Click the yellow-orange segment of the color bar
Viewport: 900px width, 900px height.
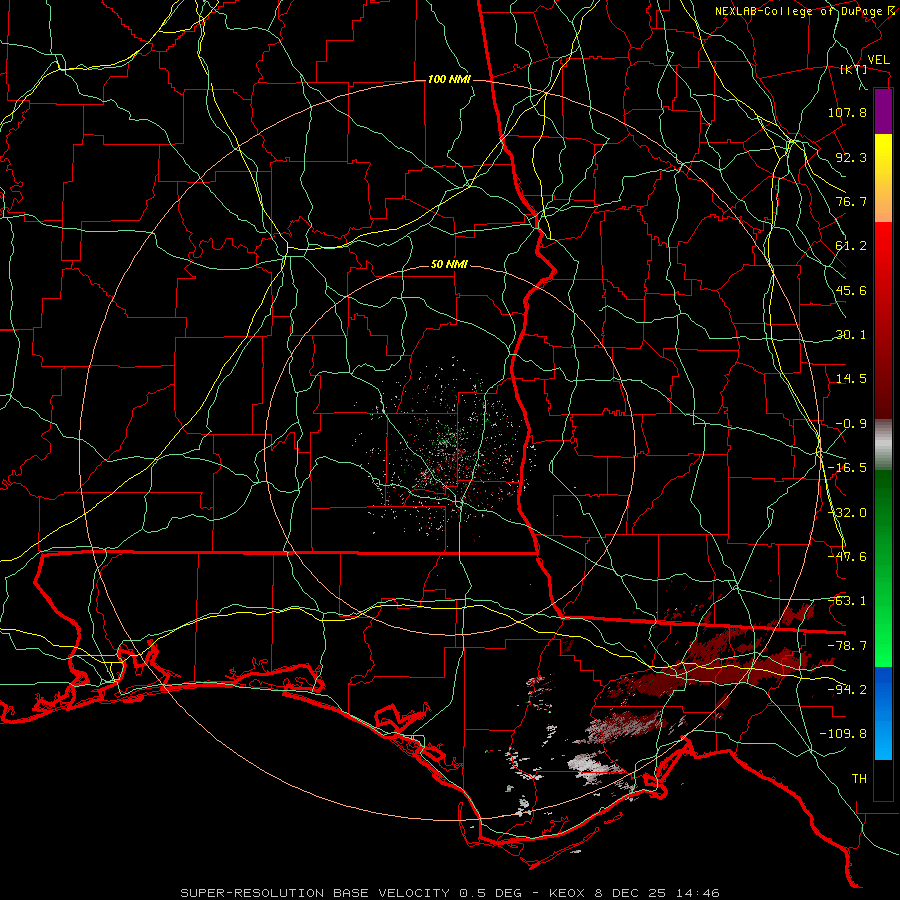click(883, 178)
